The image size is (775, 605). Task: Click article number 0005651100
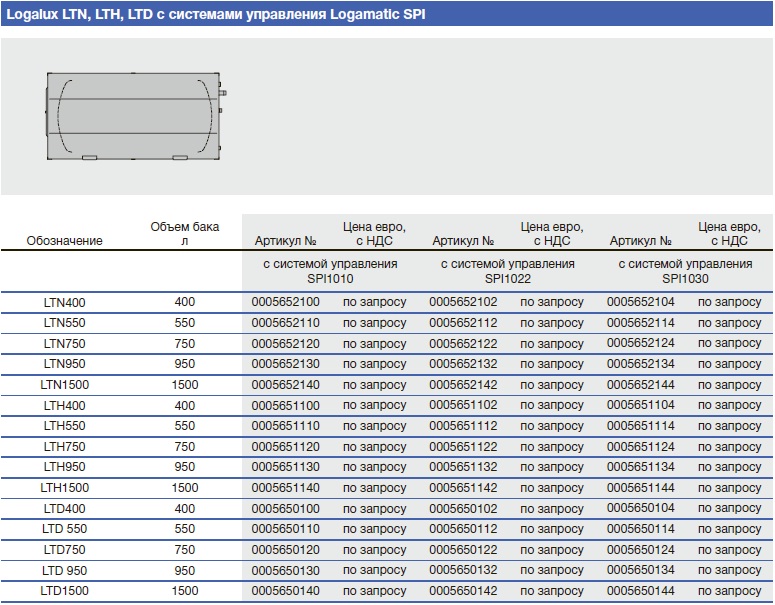tap(286, 405)
